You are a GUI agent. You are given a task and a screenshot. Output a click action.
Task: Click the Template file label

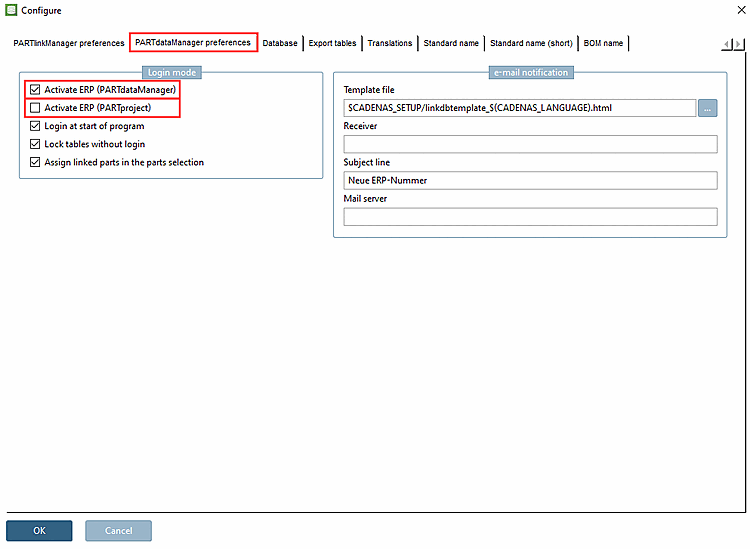pyautogui.click(x=369, y=90)
